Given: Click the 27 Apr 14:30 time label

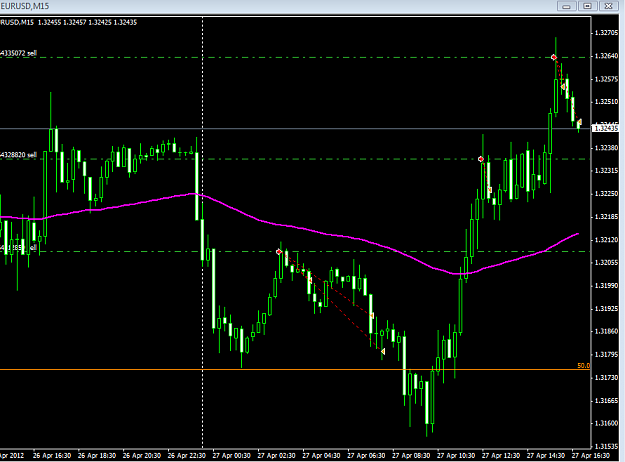Looking at the screenshot, I should 546,455.
